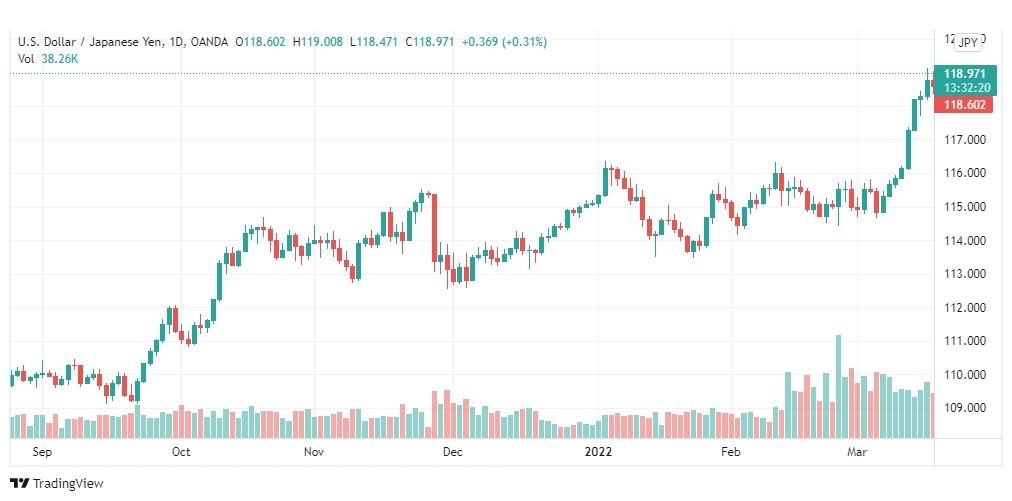The width and height of the screenshot is (1012, 501).
Task: Click the Mar label on time axis
Action: point(856,452)
